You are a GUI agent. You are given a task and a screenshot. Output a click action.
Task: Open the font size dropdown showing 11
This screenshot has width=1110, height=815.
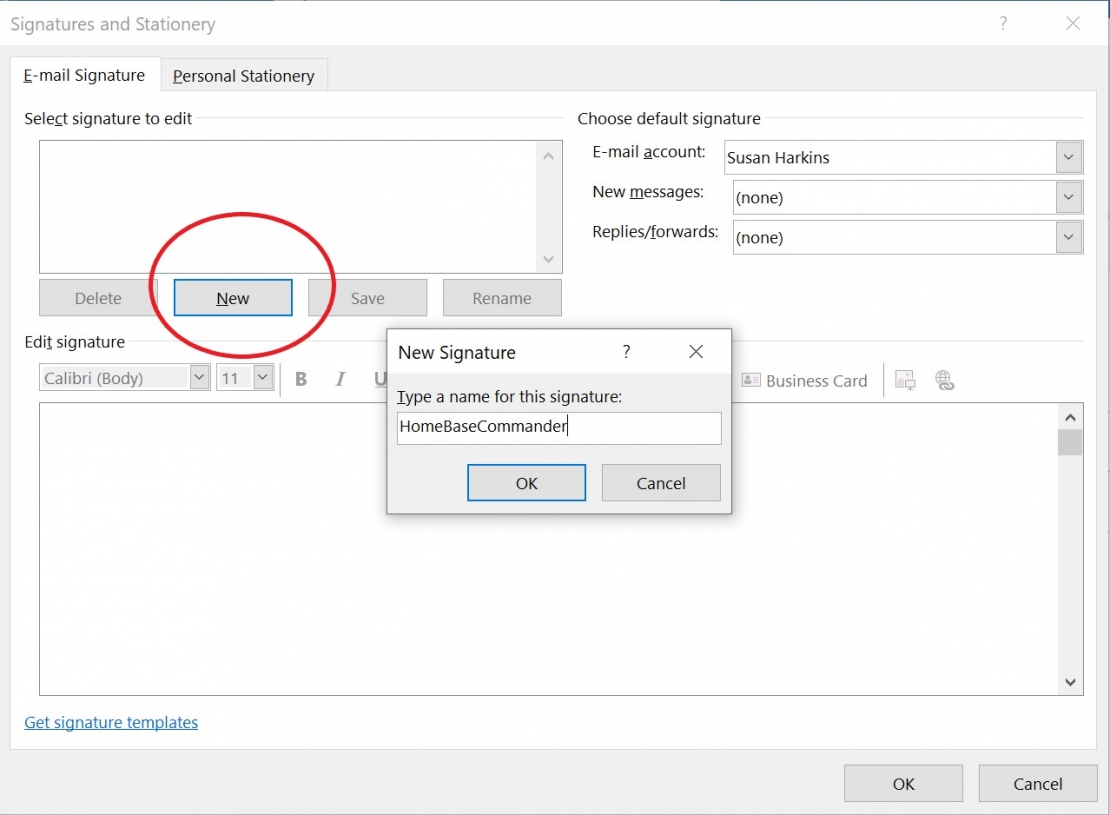(x=261, y=377)
